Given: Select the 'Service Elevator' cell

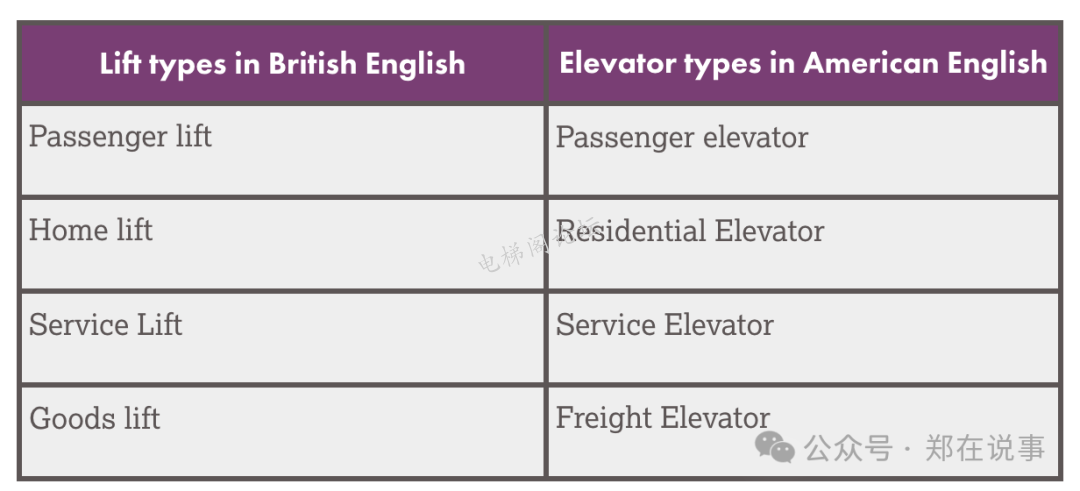Looking at the screenshot, I should coord(665,325).
